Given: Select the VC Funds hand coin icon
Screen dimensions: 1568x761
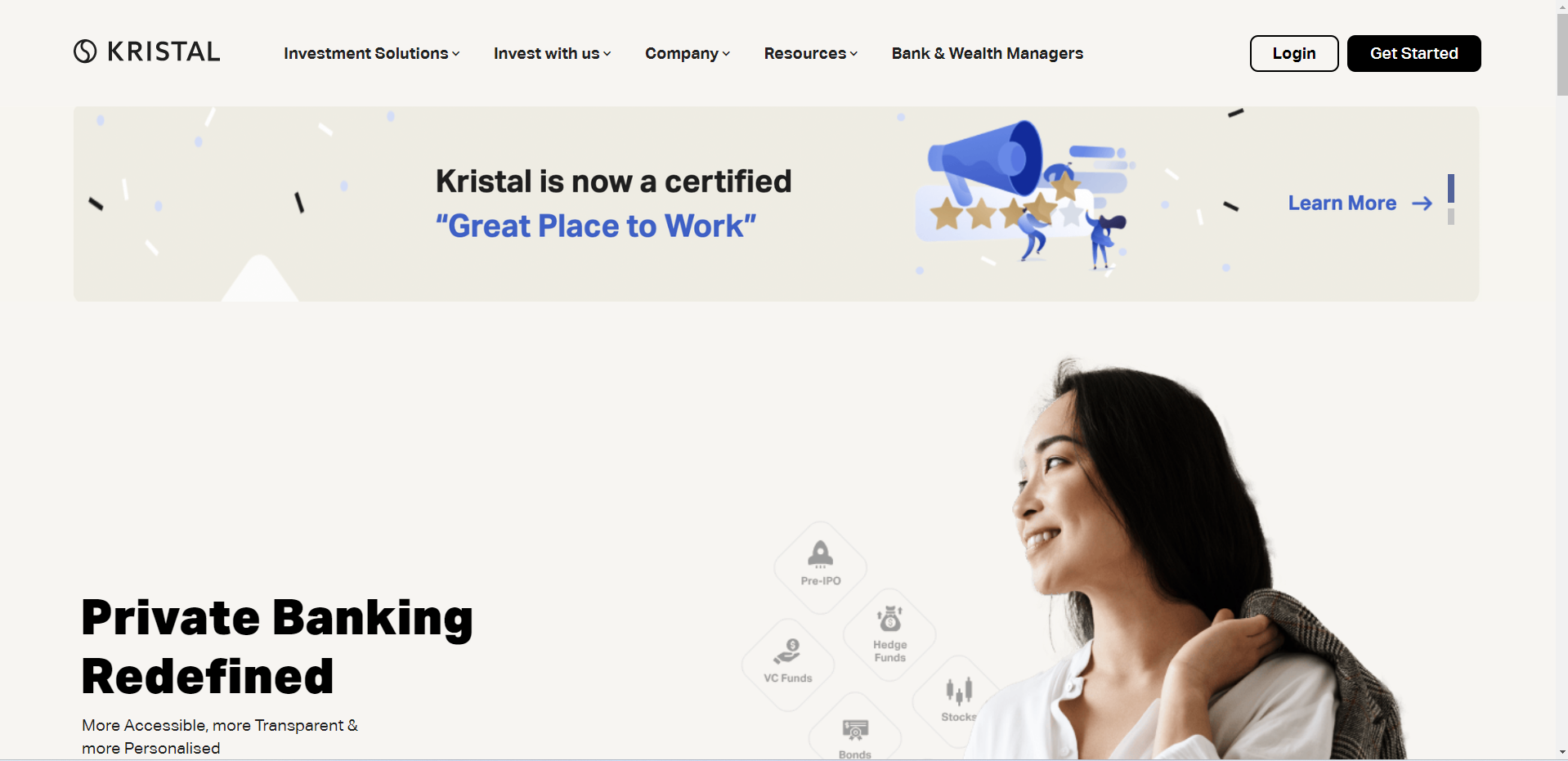Looking at the screenshot, I should (x=787, y=651).
